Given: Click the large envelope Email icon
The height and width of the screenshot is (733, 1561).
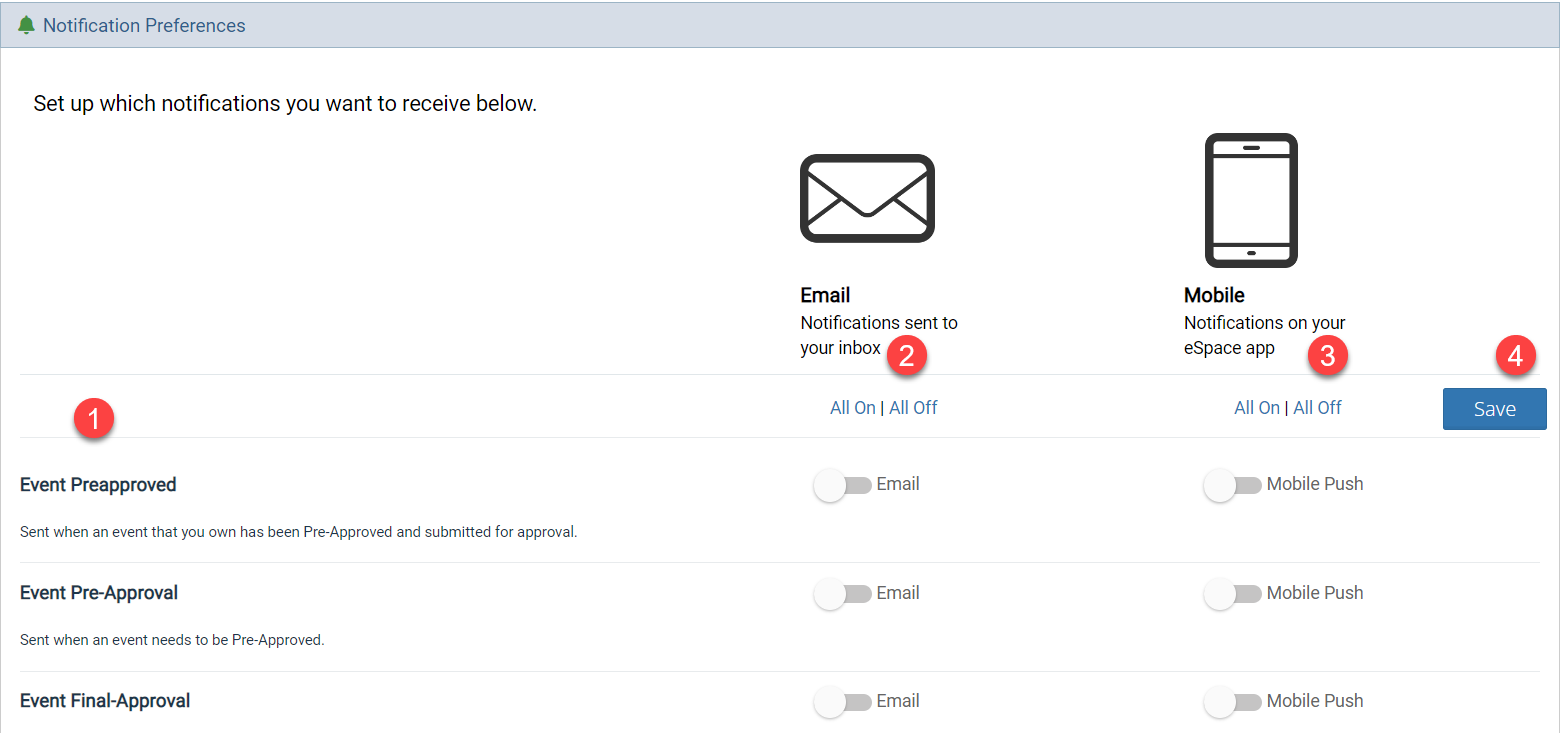Looking at the screenshot, I should (867, 198).
